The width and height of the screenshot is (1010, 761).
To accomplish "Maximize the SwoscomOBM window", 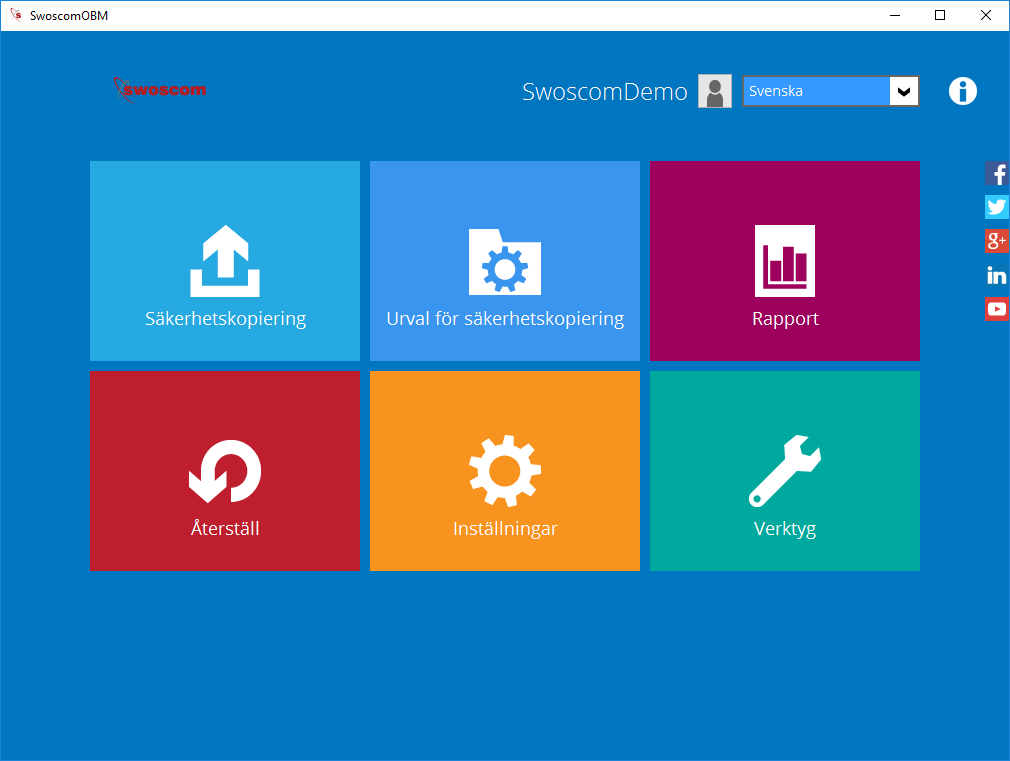I will 940,15.
